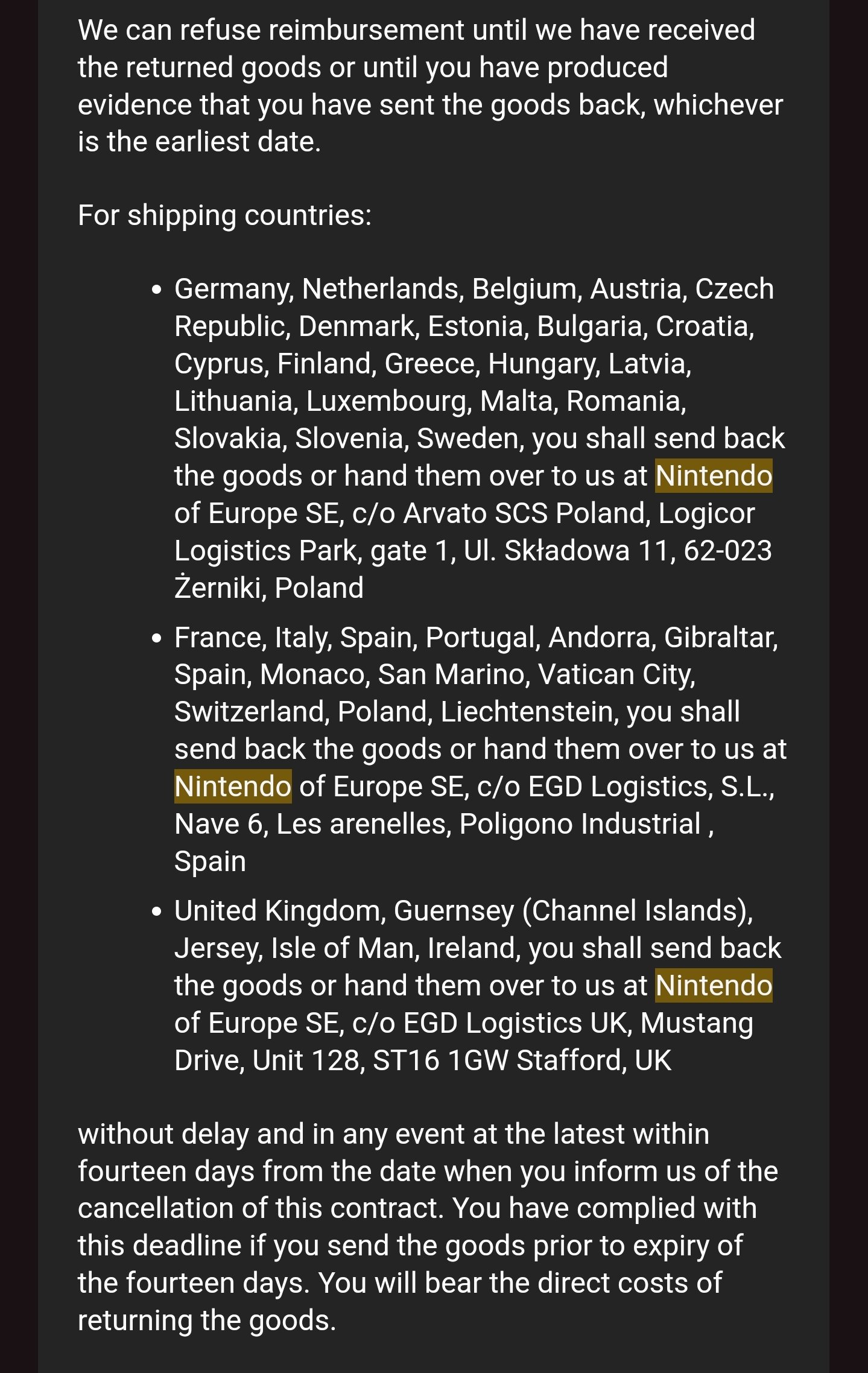Click the "For shipping countries:" line
This screenshot has width=868, height=1373.
click(225, 215)
